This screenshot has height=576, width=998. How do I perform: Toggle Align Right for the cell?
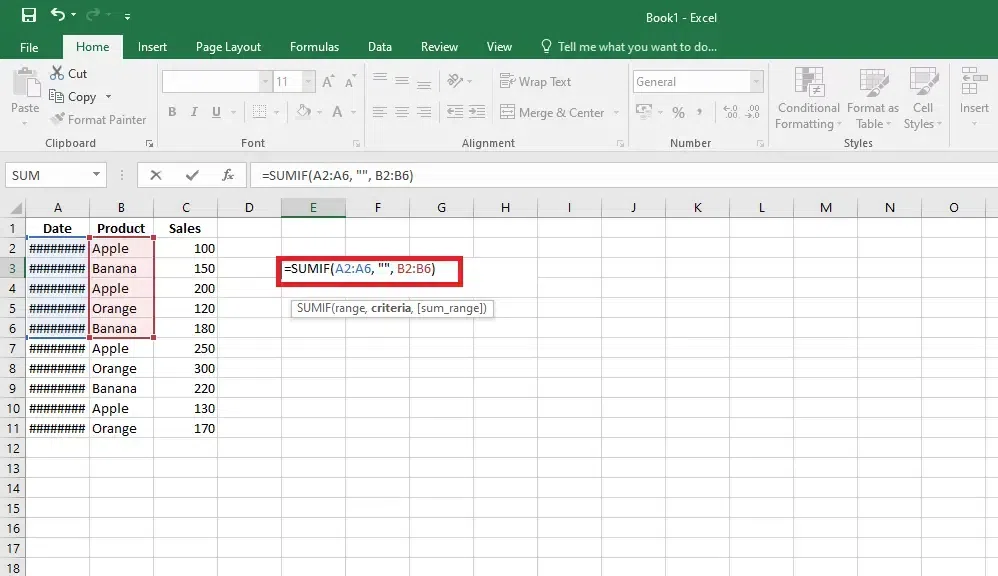click(424, 112)
